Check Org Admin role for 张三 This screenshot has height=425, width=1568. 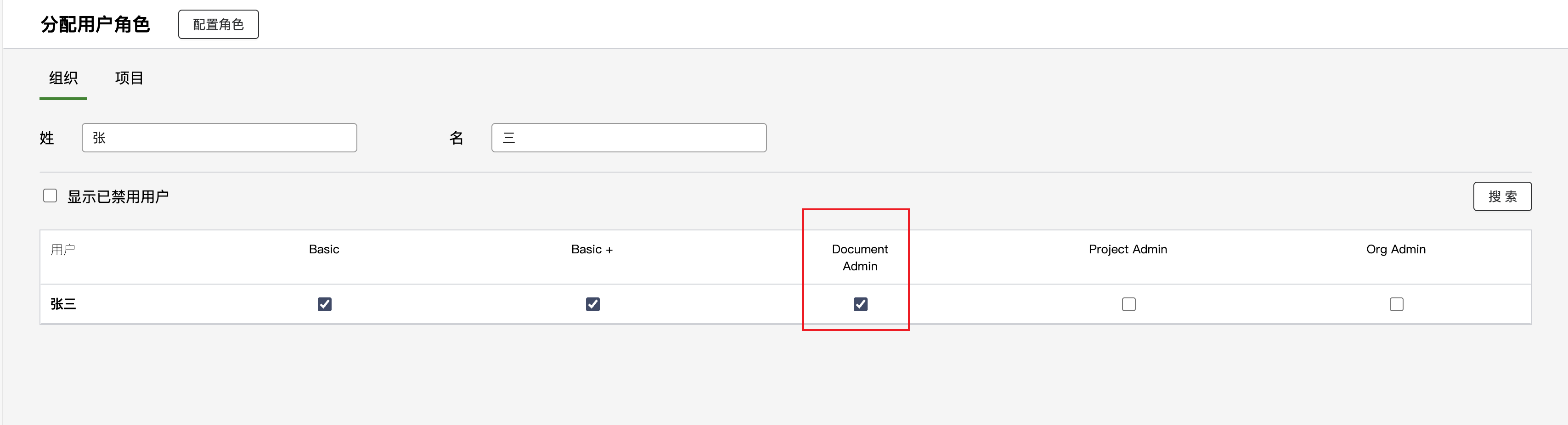tap(1396, 304)
